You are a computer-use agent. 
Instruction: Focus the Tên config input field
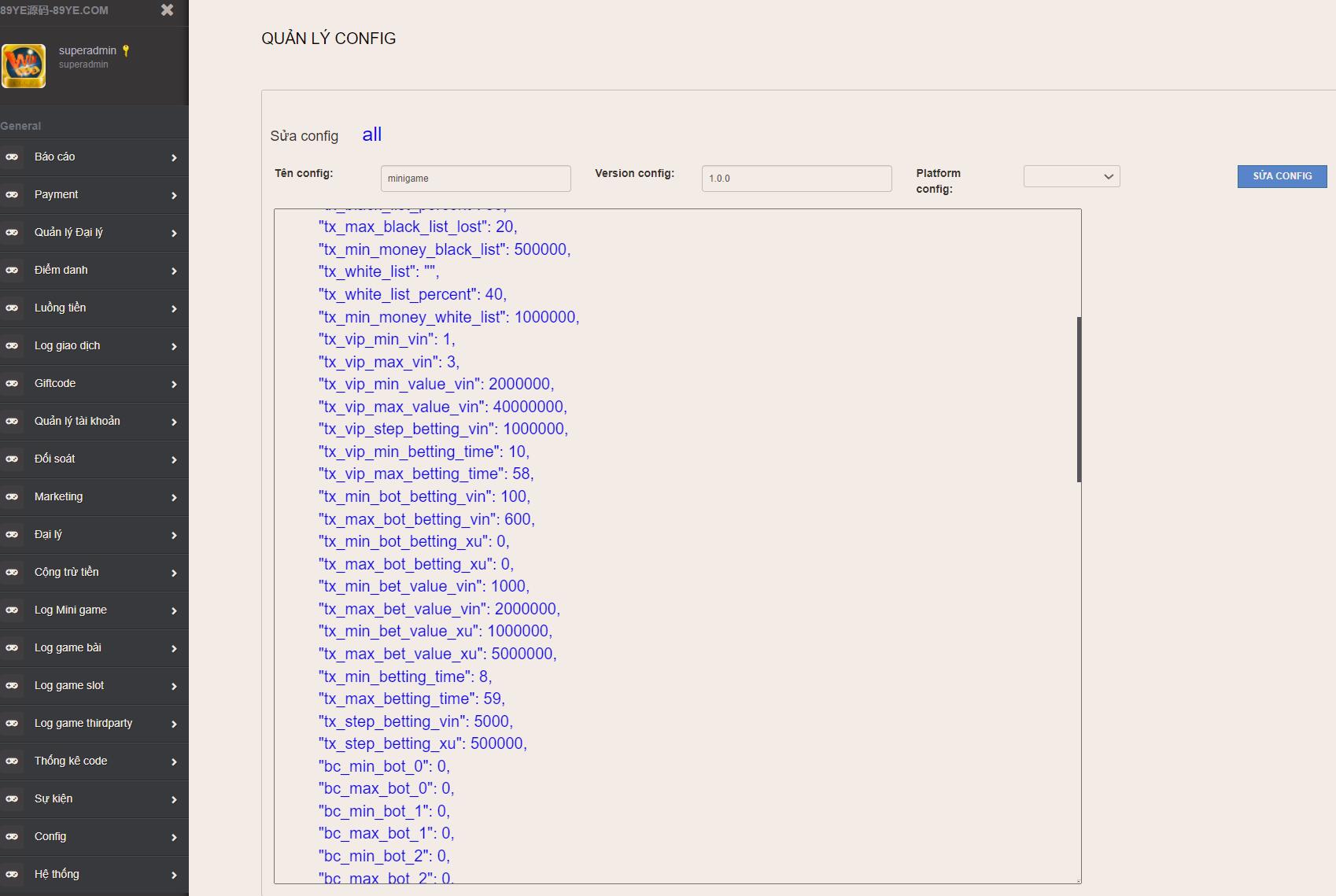(475, 179)
